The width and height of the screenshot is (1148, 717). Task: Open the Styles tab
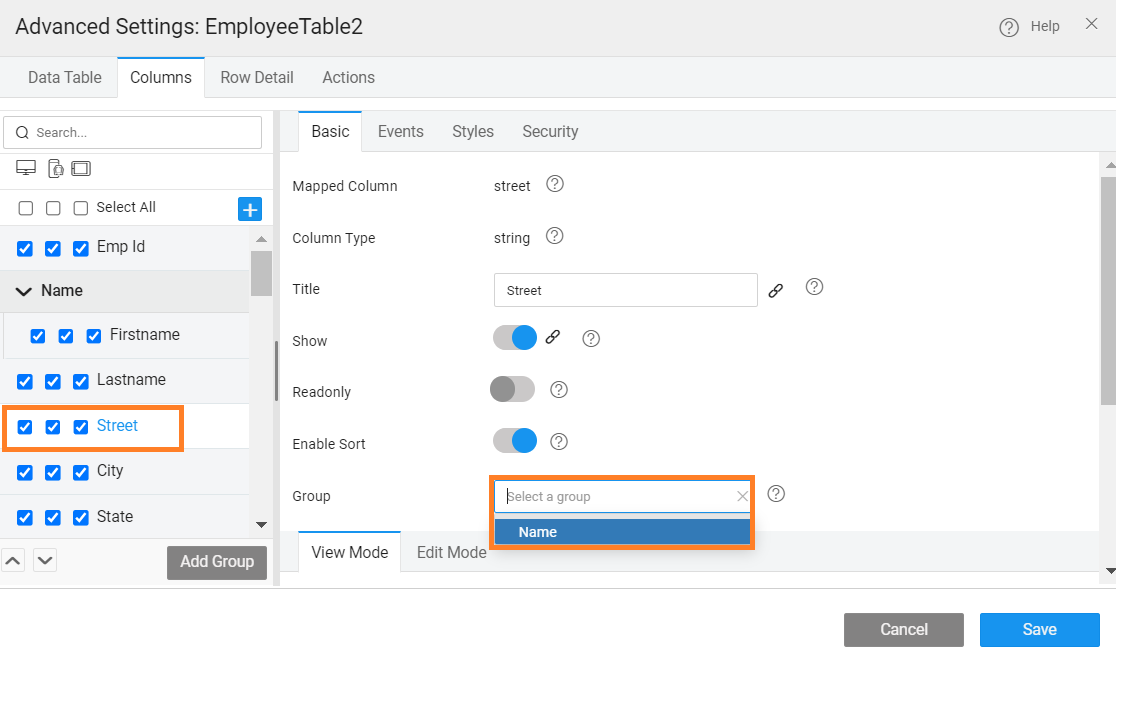[x=472, y=131]
